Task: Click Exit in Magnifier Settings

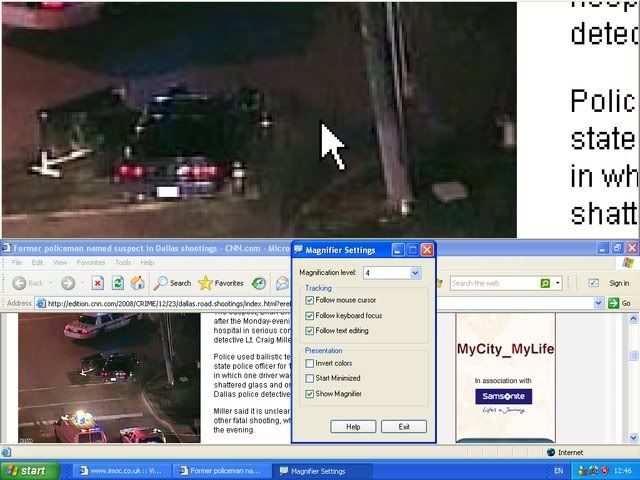Action: tap(404, 427)
